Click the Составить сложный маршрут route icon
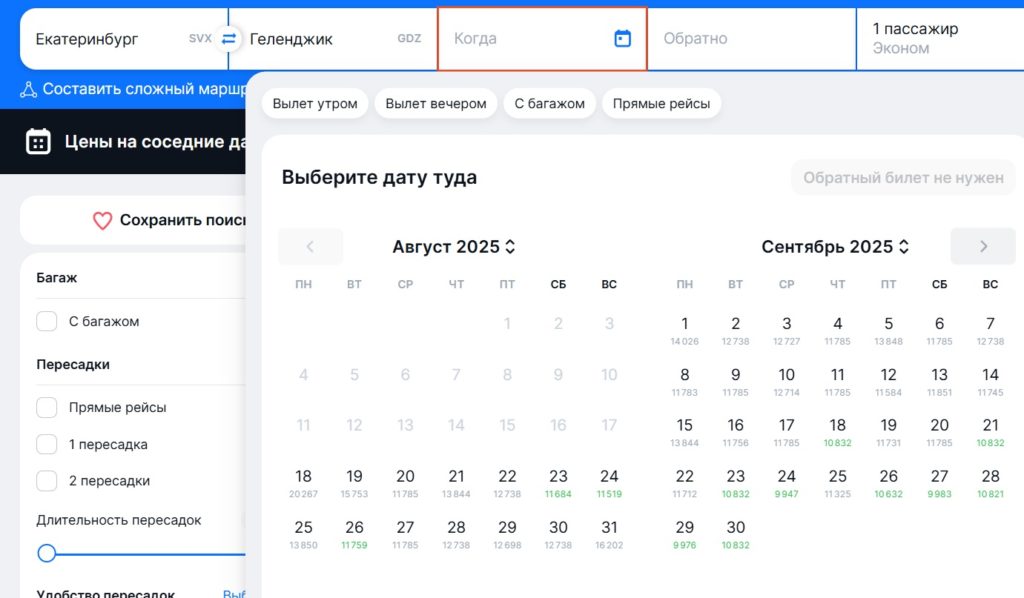1024x598 pixels. [x=31, y=89]
